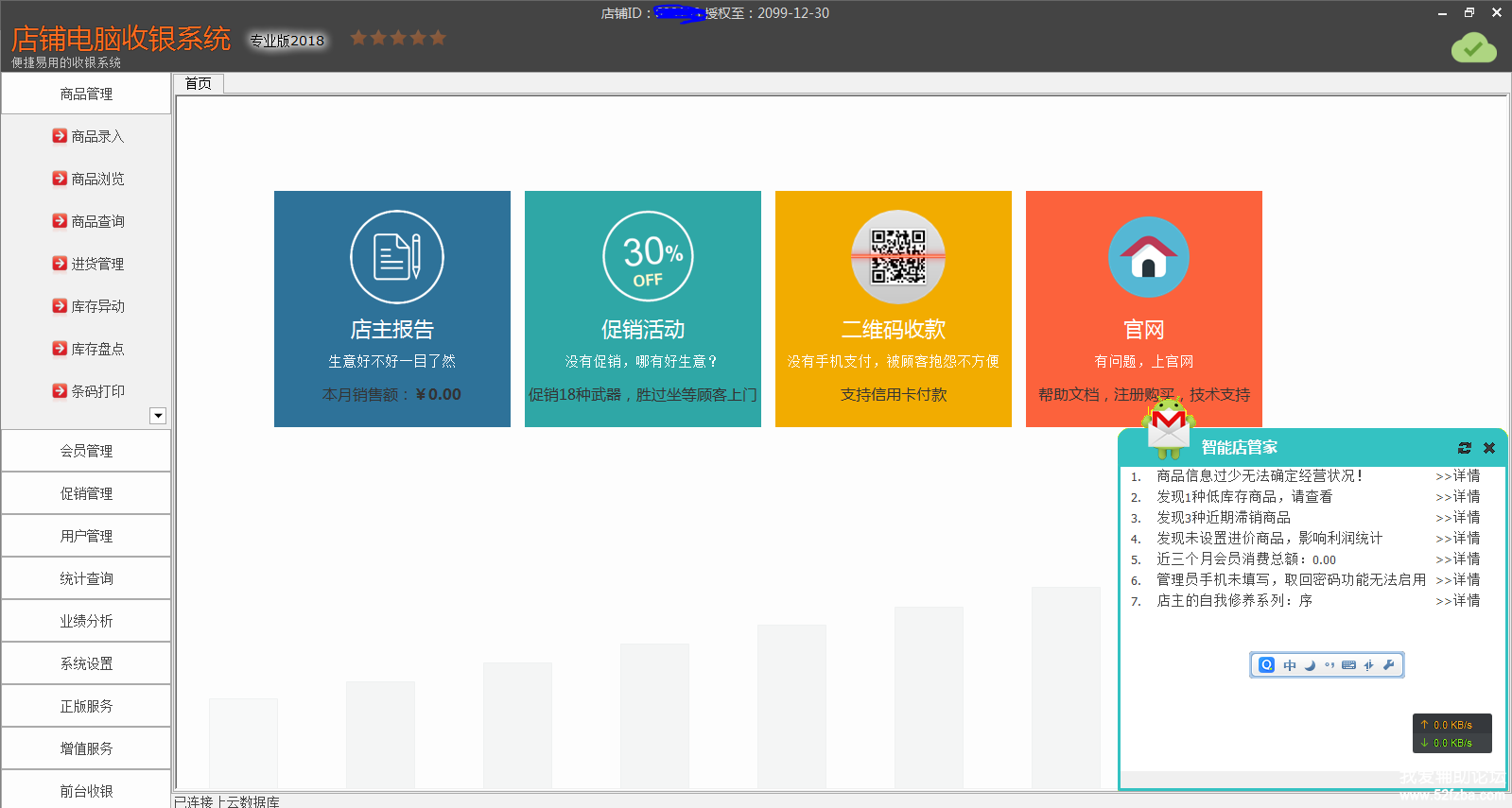Open the input method wrench settings icon
The height and width of the screenshot is (808, 1512).
pyautogui.click(x=1389, y=665)
